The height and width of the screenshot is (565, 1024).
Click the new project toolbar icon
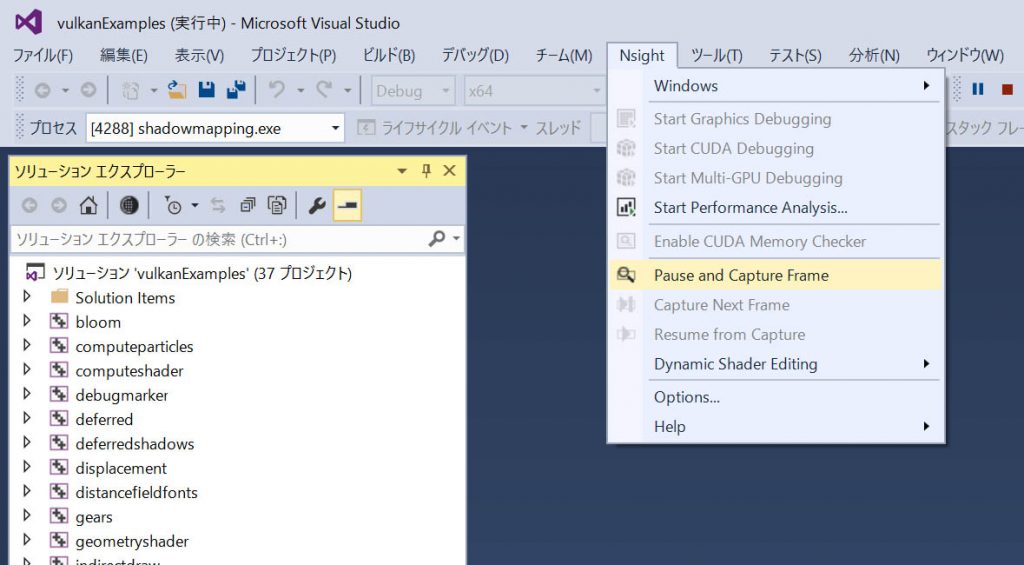(131, 91)
